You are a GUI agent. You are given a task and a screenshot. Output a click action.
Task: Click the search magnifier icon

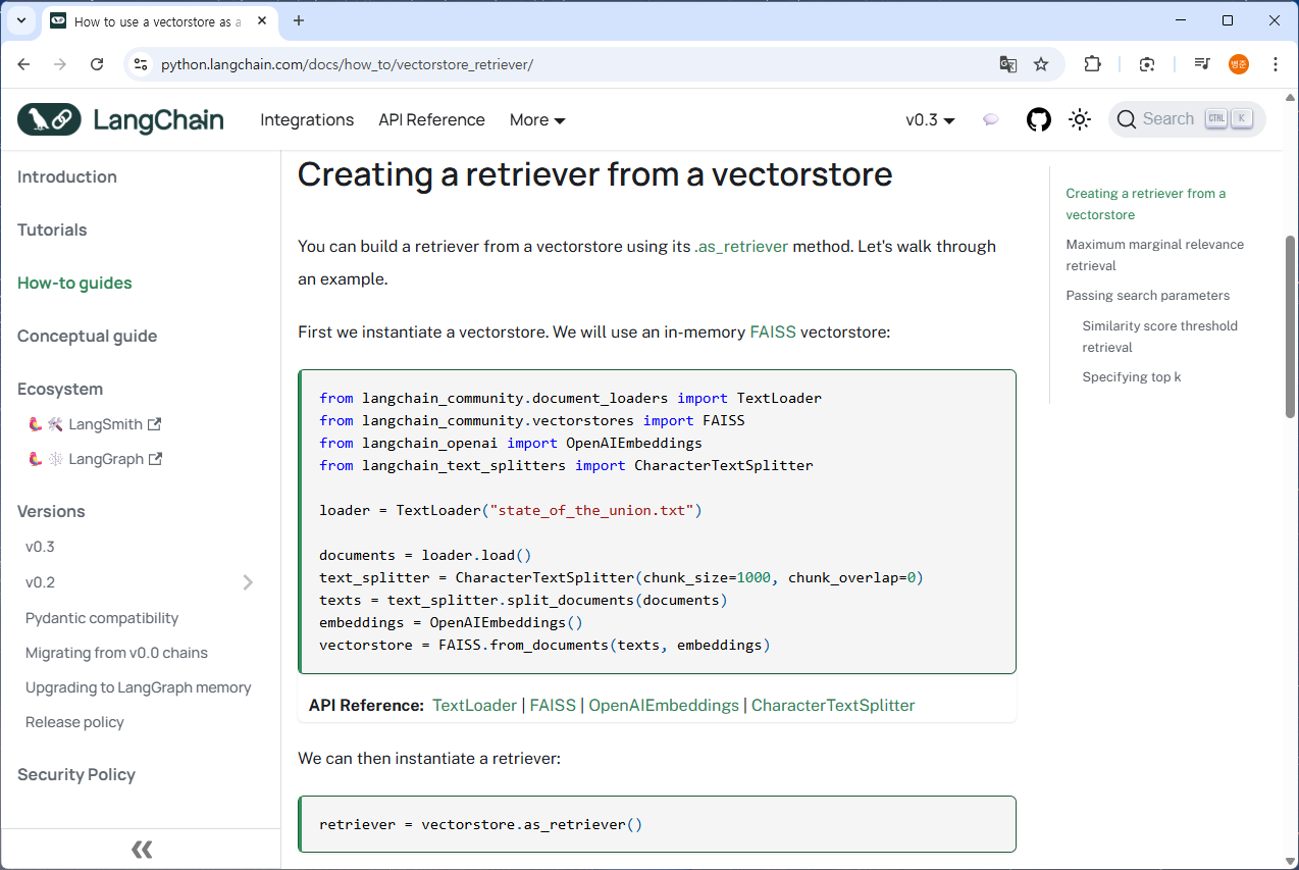tap(1127, 120)
